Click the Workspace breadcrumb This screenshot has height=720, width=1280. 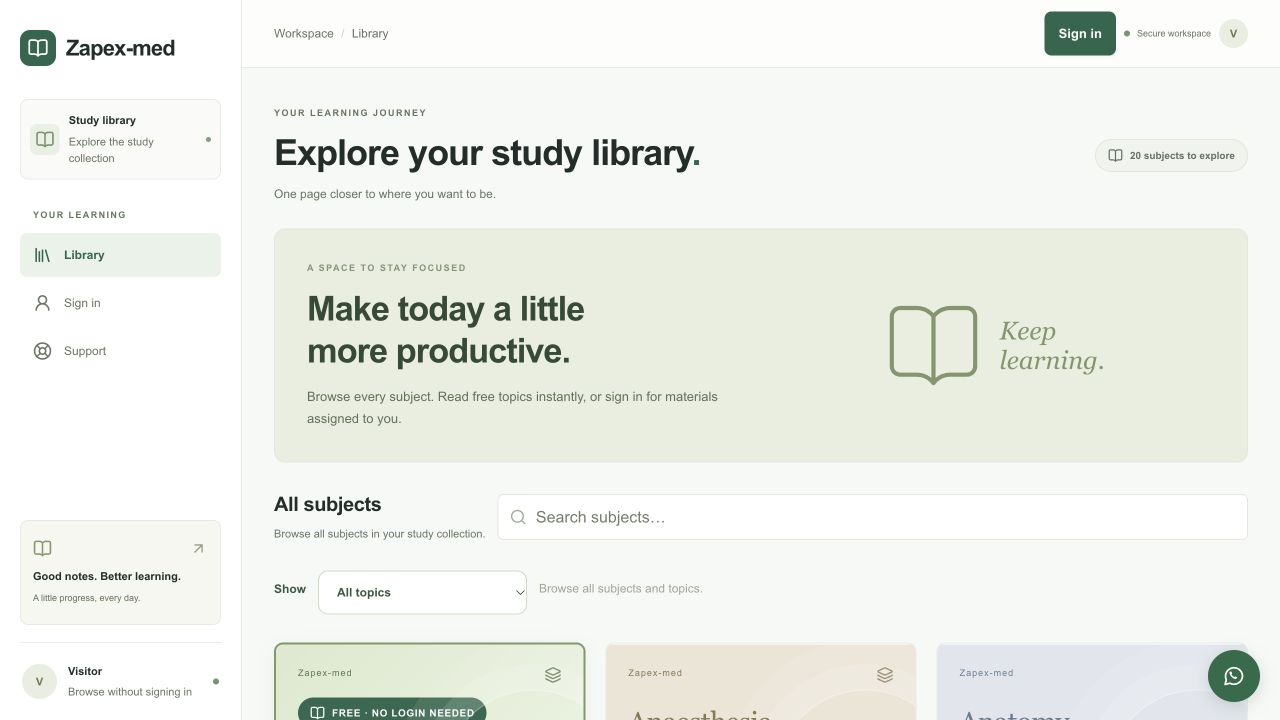[x=304, y=33]
